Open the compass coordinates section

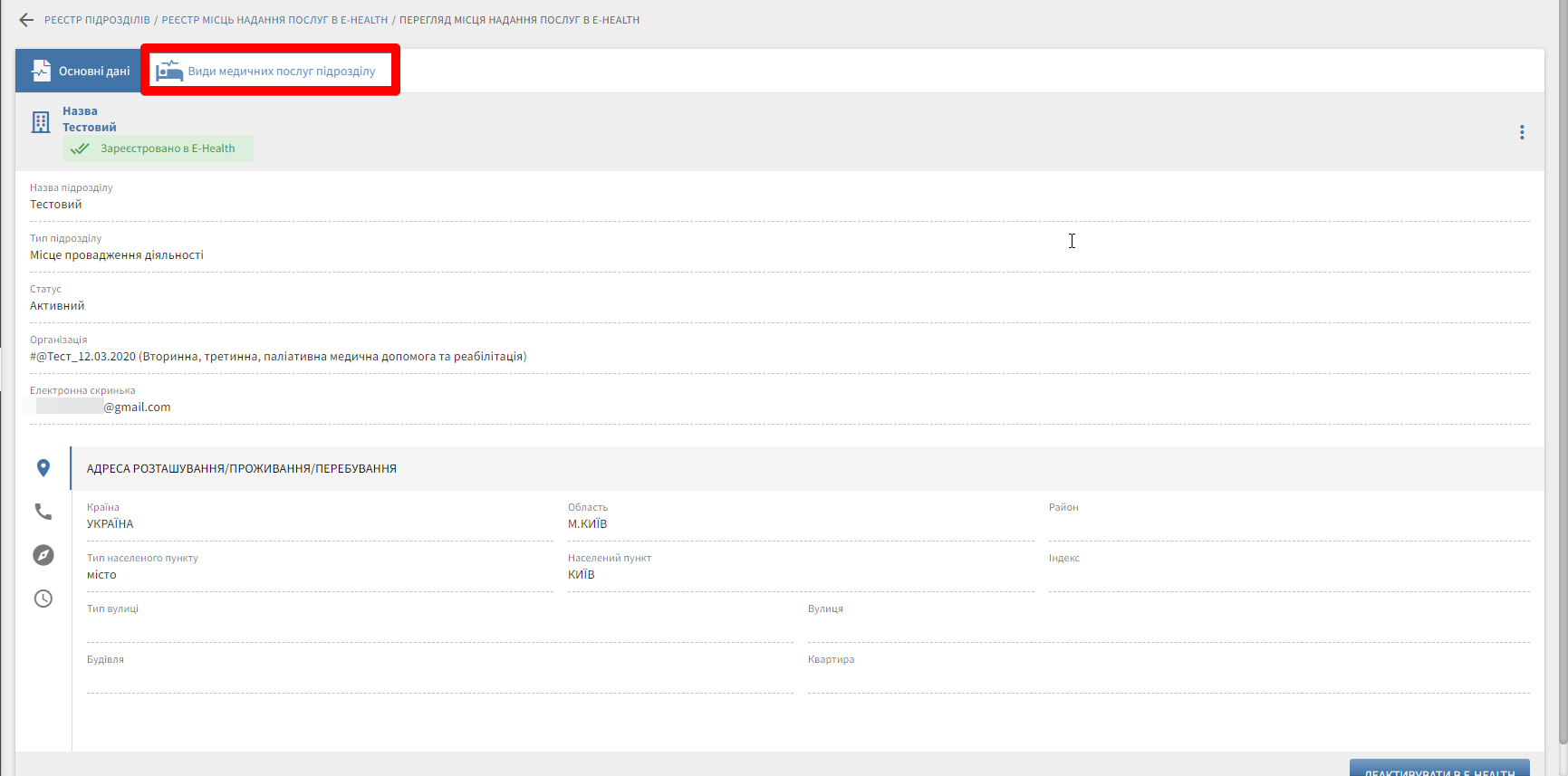pyautogui.click(x=43, y=555)
